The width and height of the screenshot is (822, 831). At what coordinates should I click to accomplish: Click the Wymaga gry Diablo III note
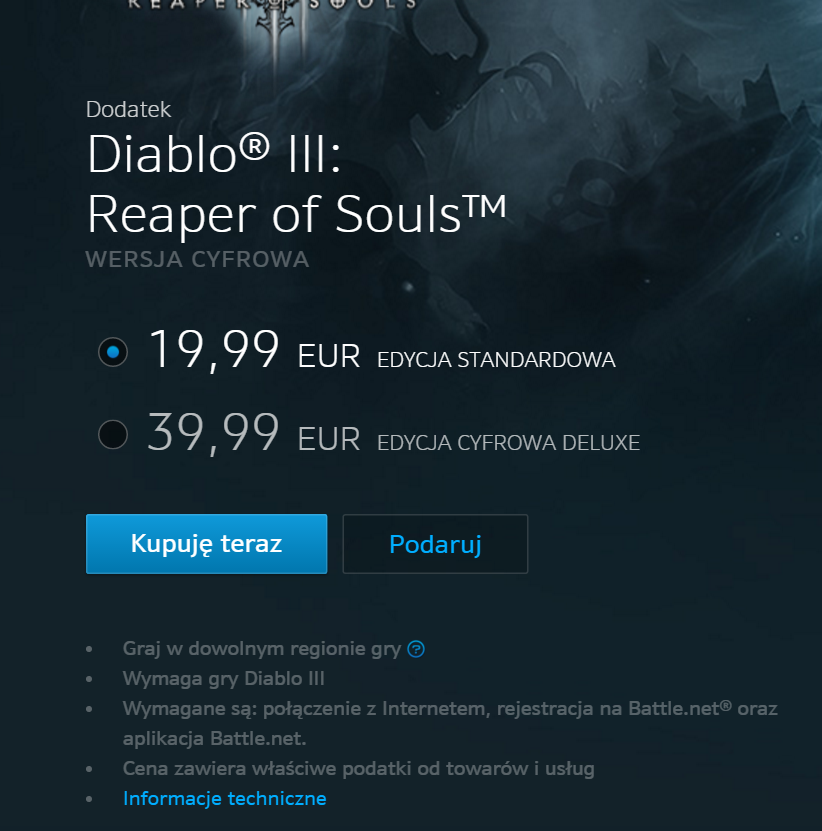(224, 678)
